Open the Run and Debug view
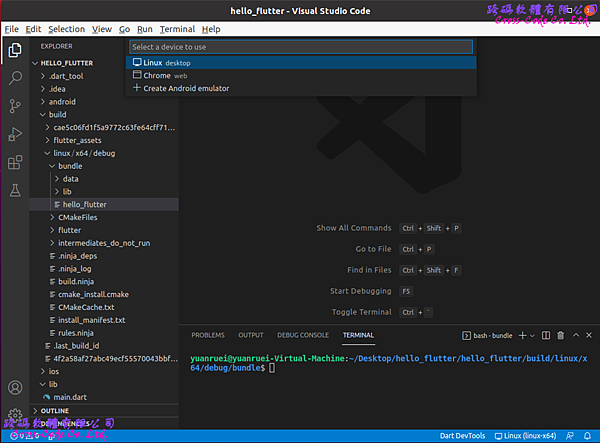 point(15,134)
